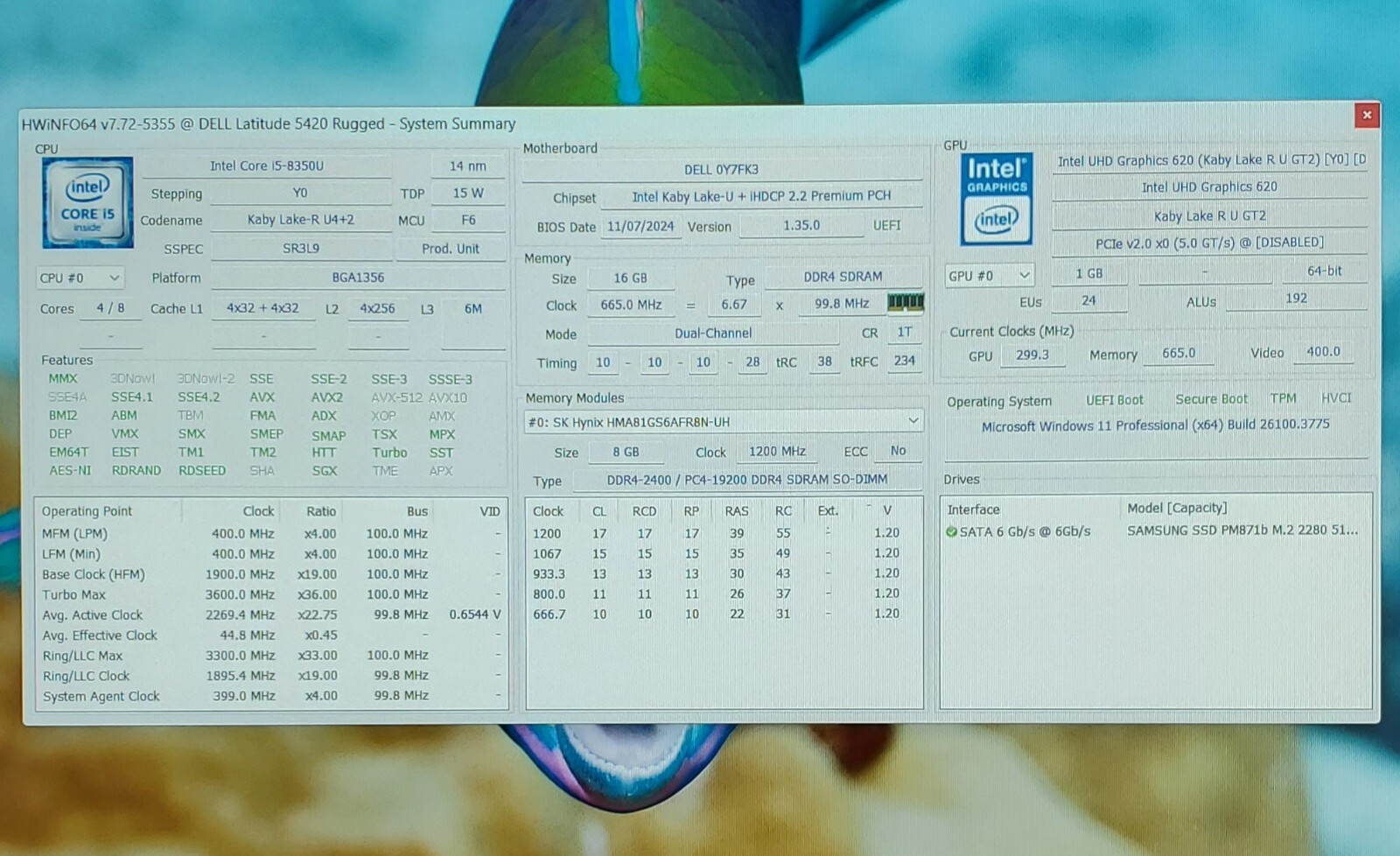Image resolution: width=1400 pixels, height=856 pixels.
Task: Open the CPU #0 selector dropdown
Action: click(80, 277)
